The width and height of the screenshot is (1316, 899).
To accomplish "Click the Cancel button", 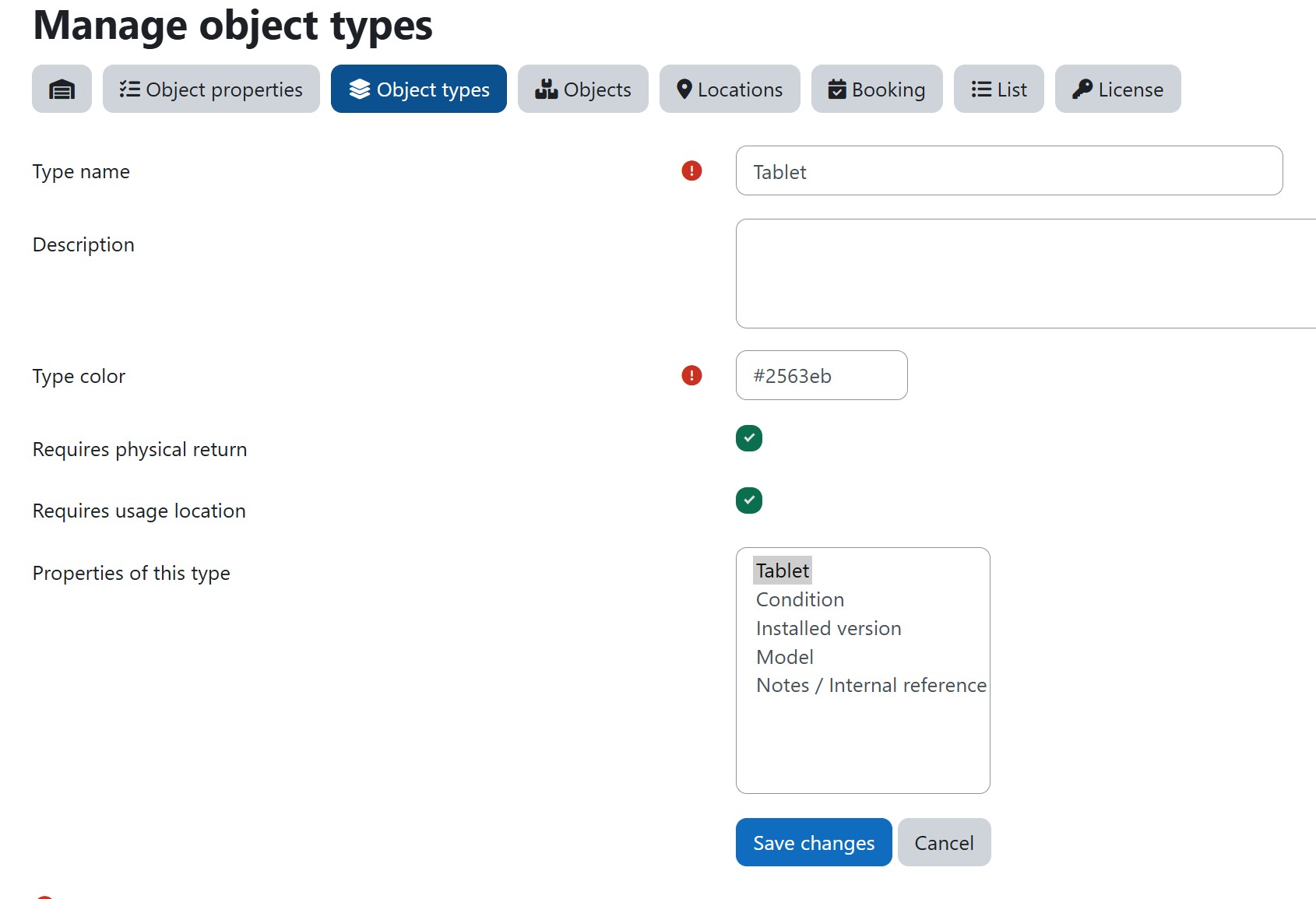I will 944,842.
